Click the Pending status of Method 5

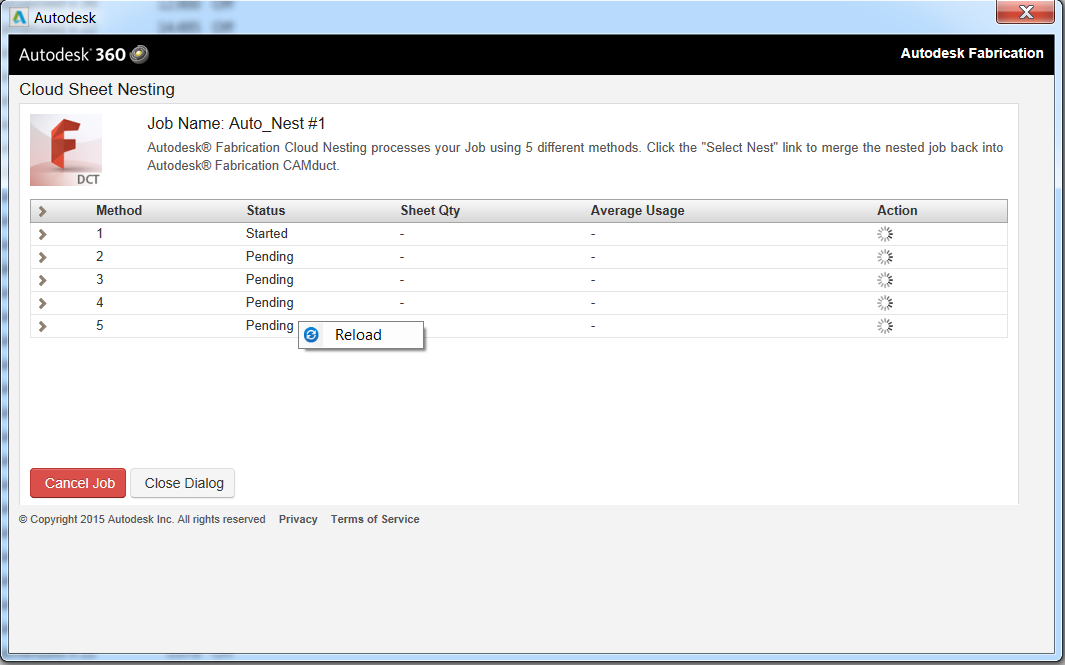point(270,326)
